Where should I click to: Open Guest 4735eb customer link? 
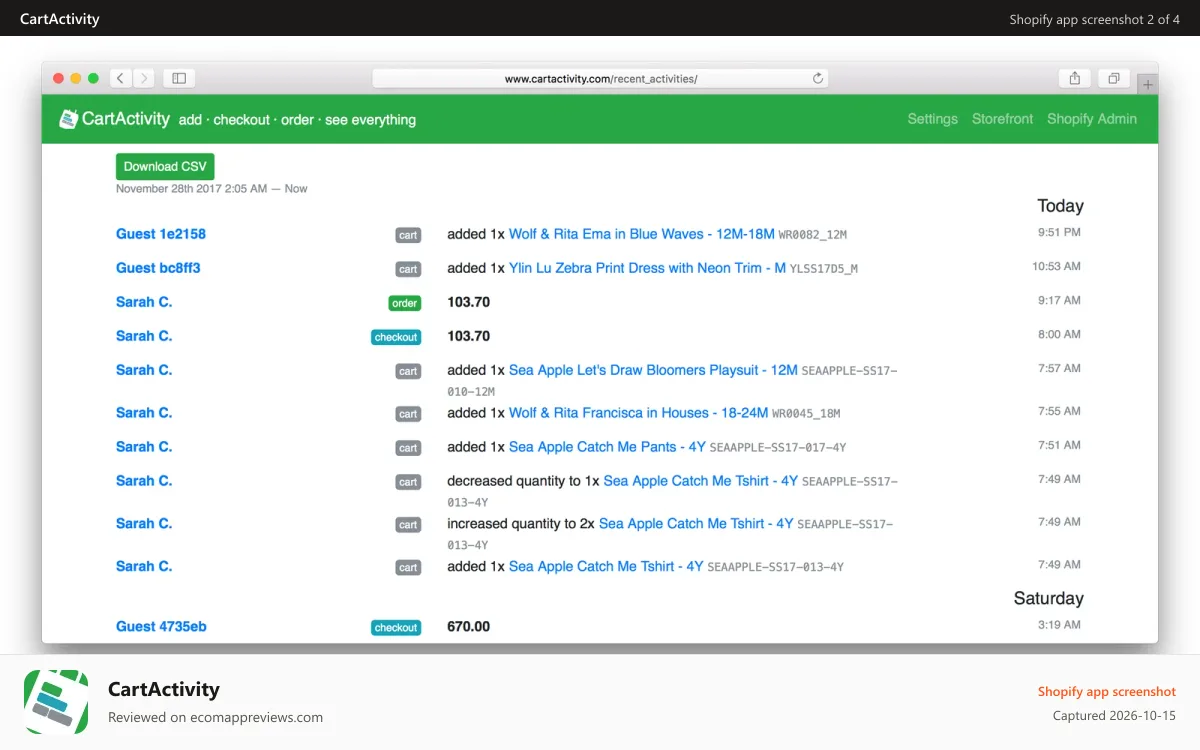[x=161, y=627]
